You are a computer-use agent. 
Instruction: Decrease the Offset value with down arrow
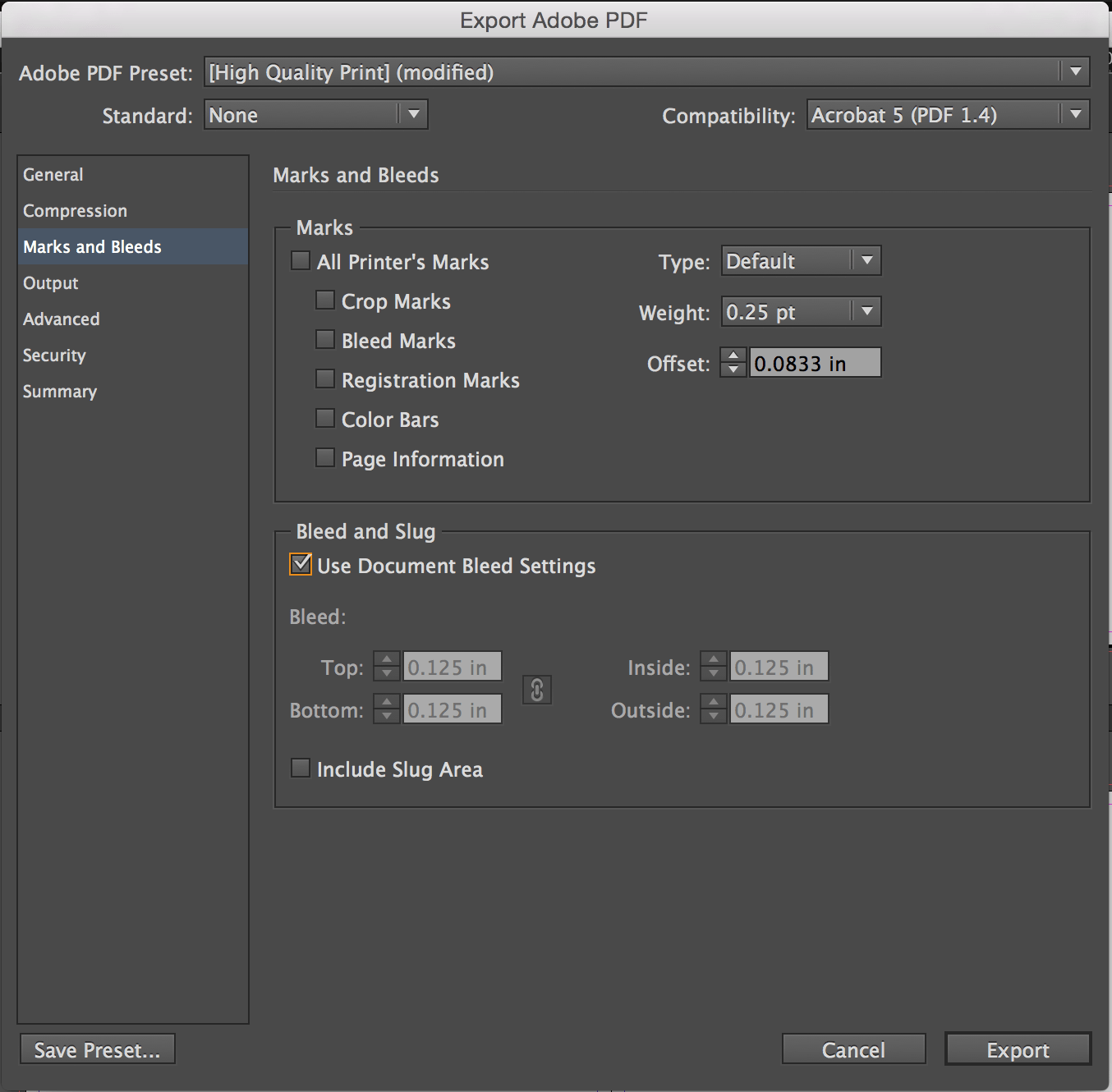tap(733, 369)
